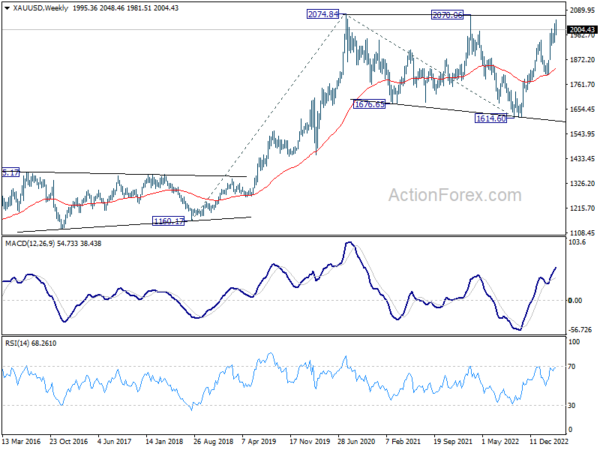The image size is (600, 450).
Task: Select the 1676.65 support label
Action: 370,104
